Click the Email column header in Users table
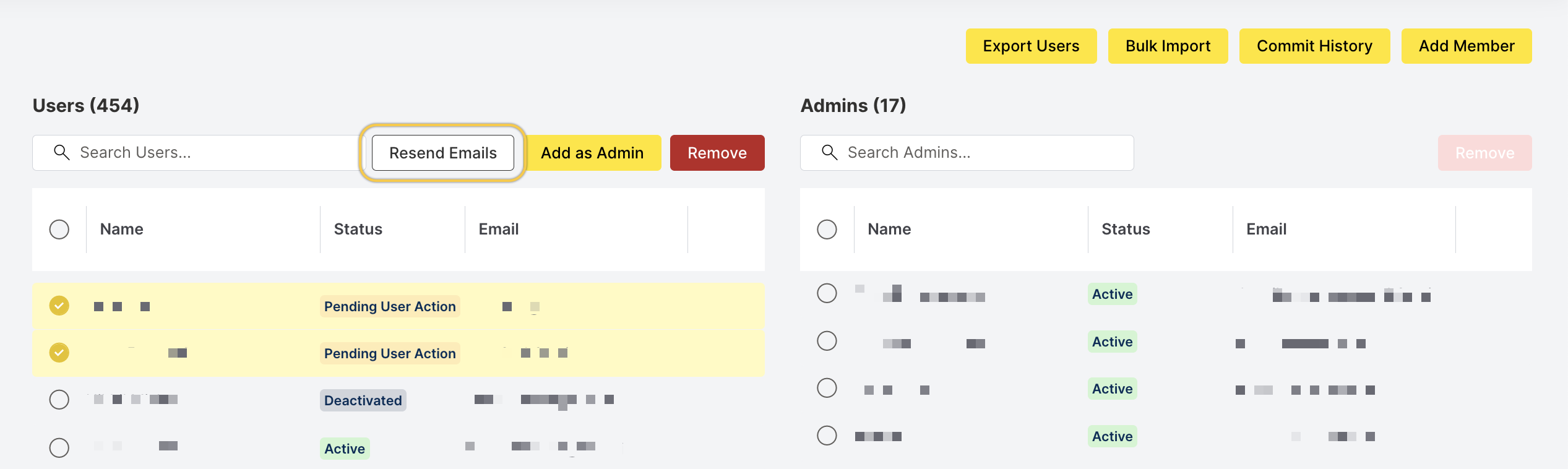 (x=499, y=230)
